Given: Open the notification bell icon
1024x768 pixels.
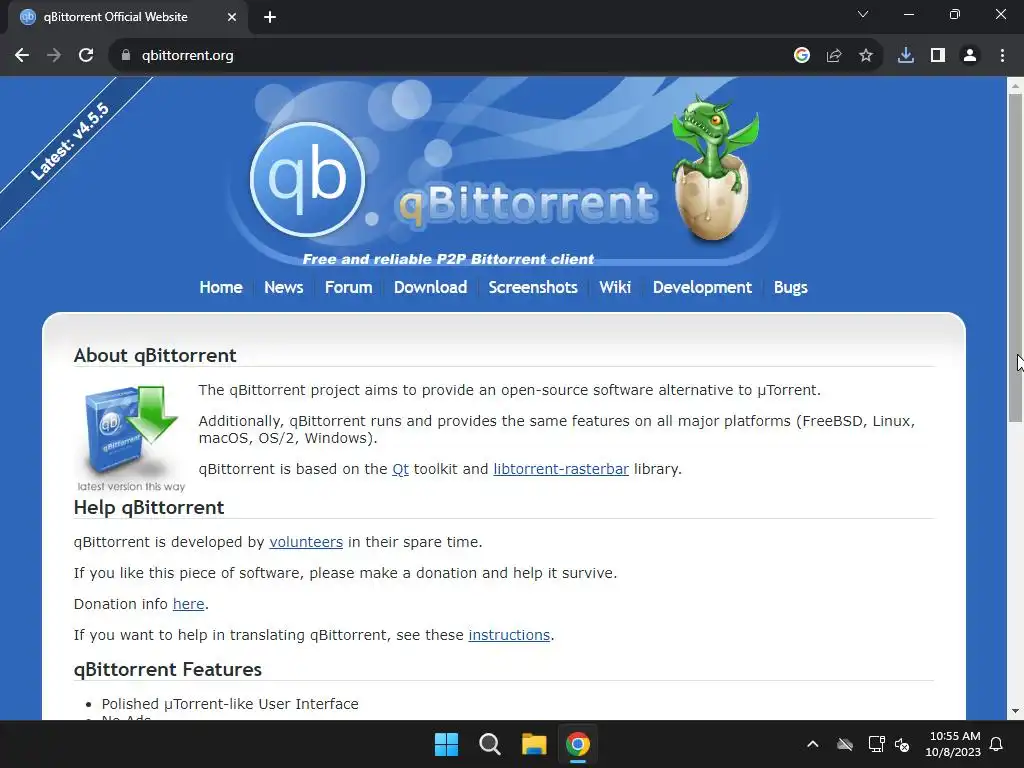Looking at the screenshot, I should [996, 744].
